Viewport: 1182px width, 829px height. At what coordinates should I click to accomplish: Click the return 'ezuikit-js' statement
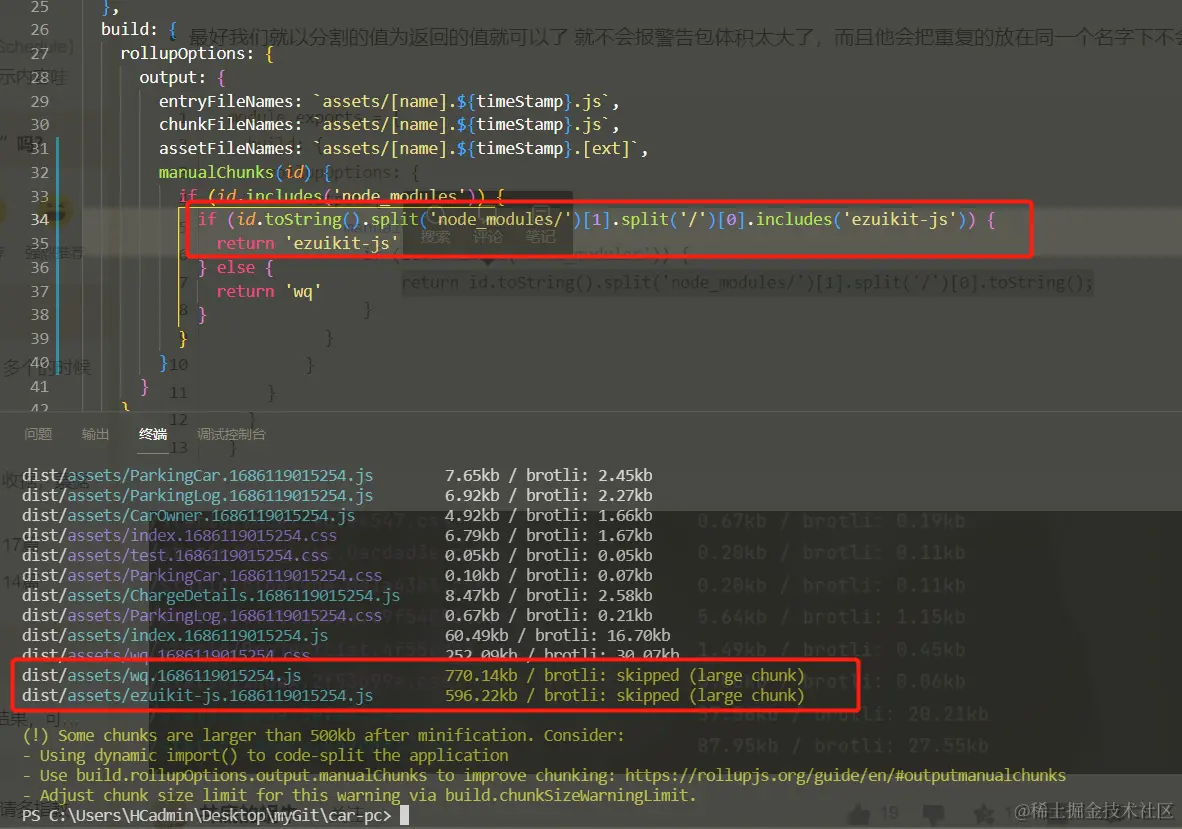pyautogui.click(x=307, y=243)
